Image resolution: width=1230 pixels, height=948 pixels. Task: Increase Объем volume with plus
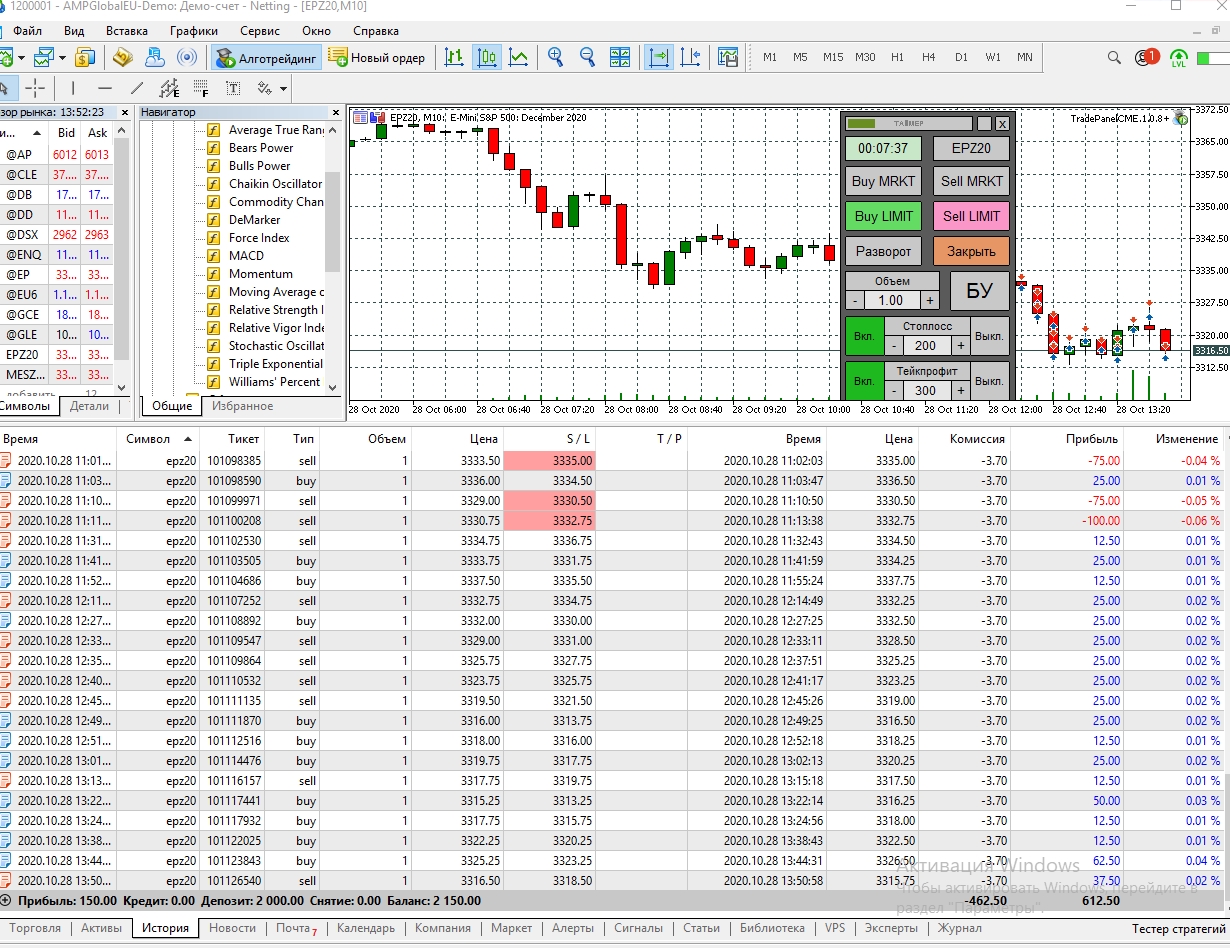coord(929,300)
